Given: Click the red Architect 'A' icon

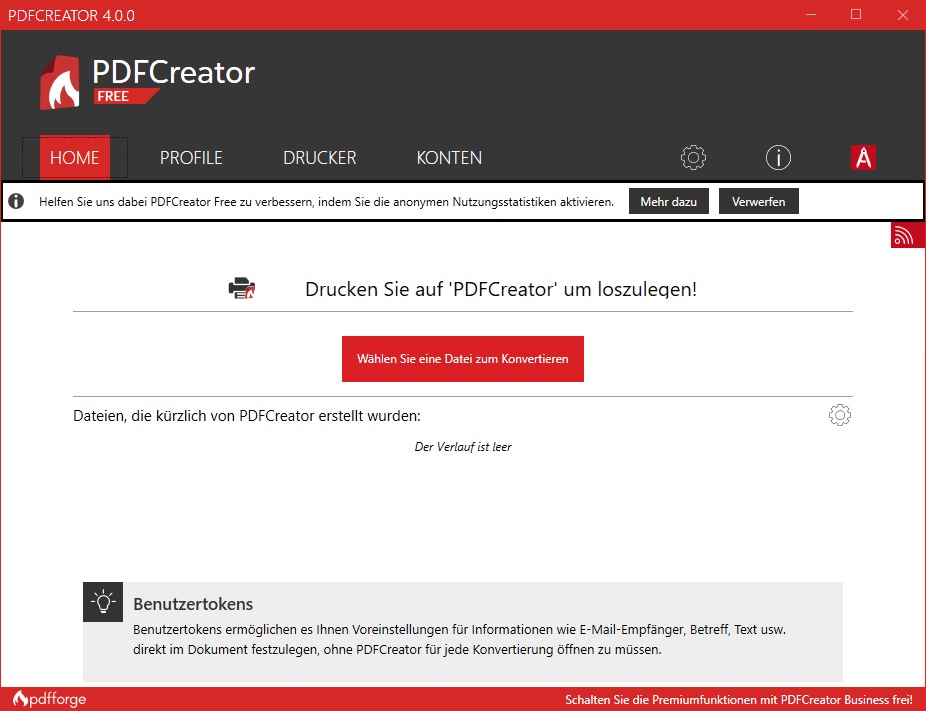Looking at the screenshot, I should click(x=863, y=158).
